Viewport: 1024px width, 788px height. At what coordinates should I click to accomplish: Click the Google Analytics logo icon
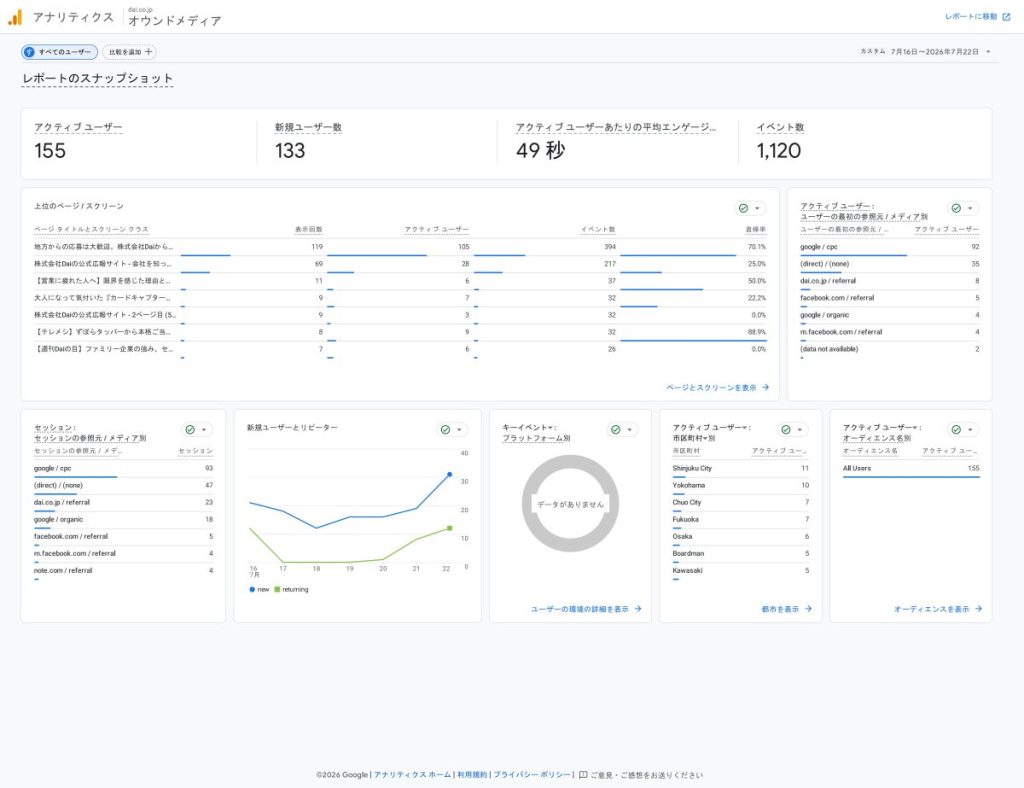pos(15,17)
